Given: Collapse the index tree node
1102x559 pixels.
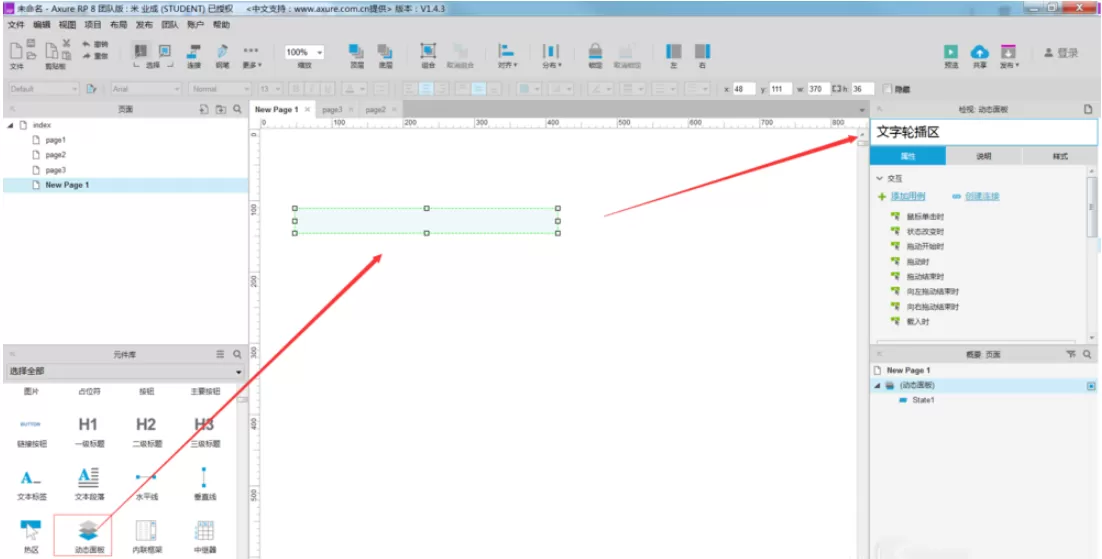Looking at the screenshot, I should pos(11,125).
